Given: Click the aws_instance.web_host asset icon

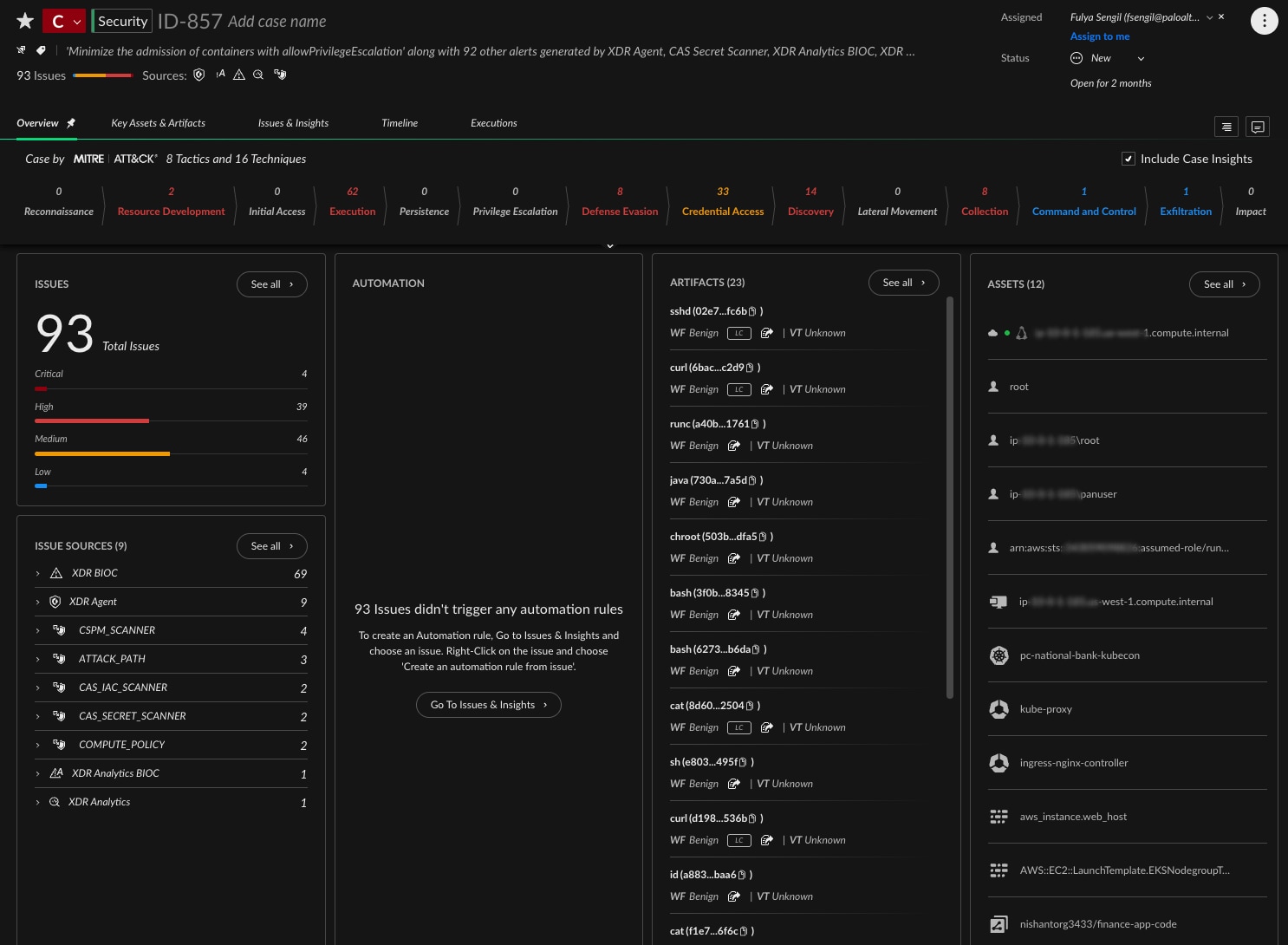Looking at the screenshot, I should tap(999, 817).
